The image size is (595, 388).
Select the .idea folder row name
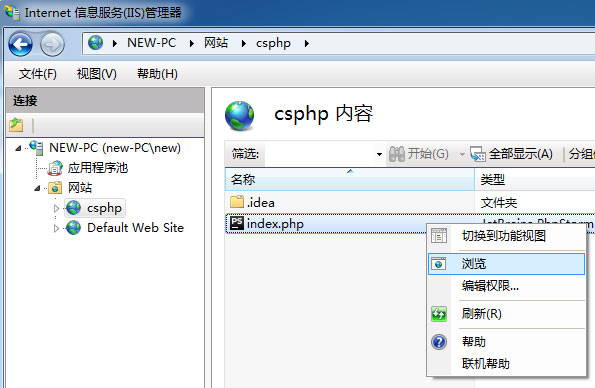coord(261,203)
